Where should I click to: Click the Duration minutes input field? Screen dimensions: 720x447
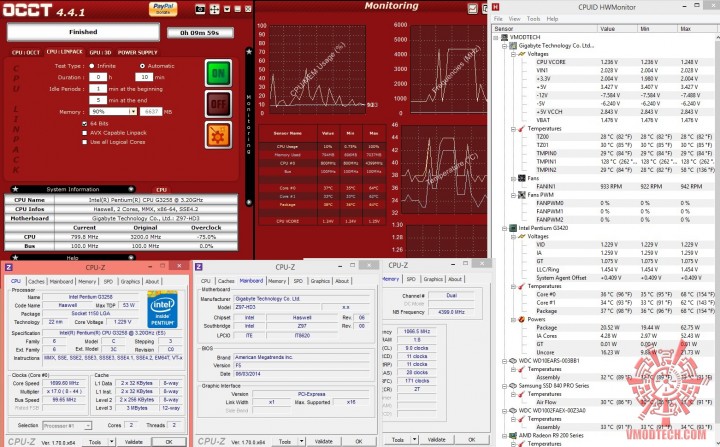pos(144,77)
